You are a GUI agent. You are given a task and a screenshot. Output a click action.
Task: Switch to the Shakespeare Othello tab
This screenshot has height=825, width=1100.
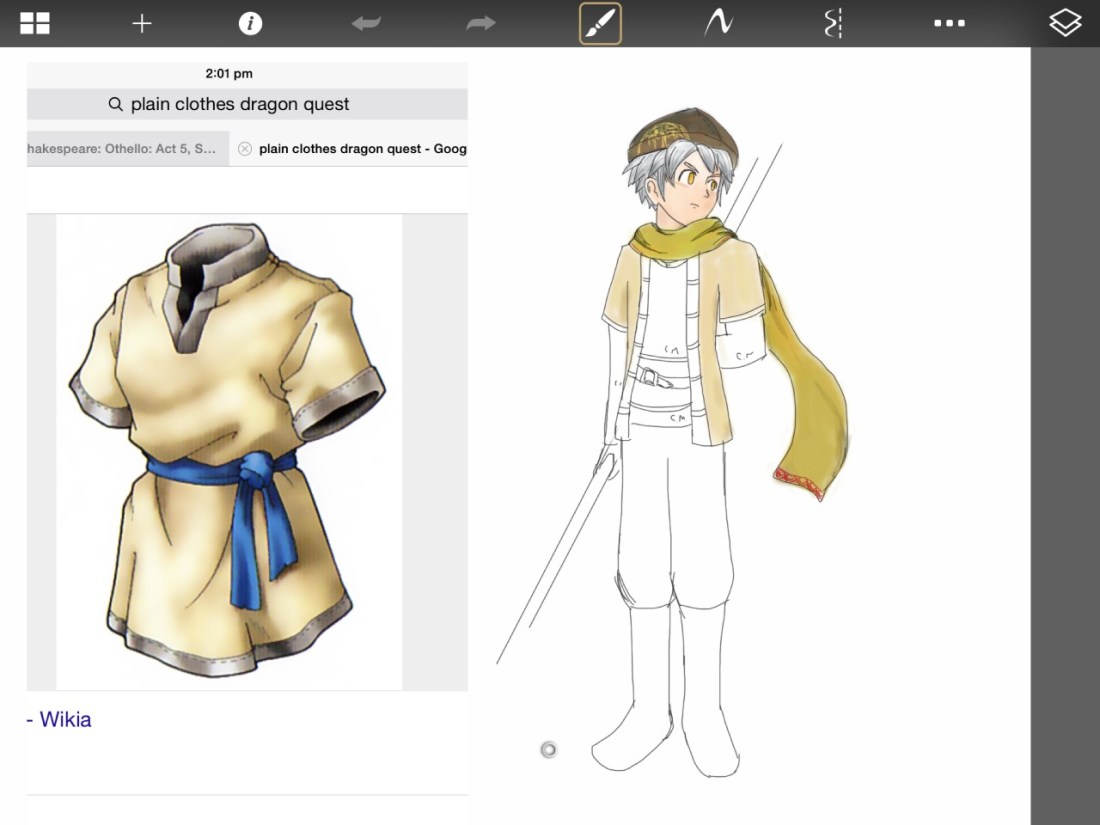(x=125, y=149)
